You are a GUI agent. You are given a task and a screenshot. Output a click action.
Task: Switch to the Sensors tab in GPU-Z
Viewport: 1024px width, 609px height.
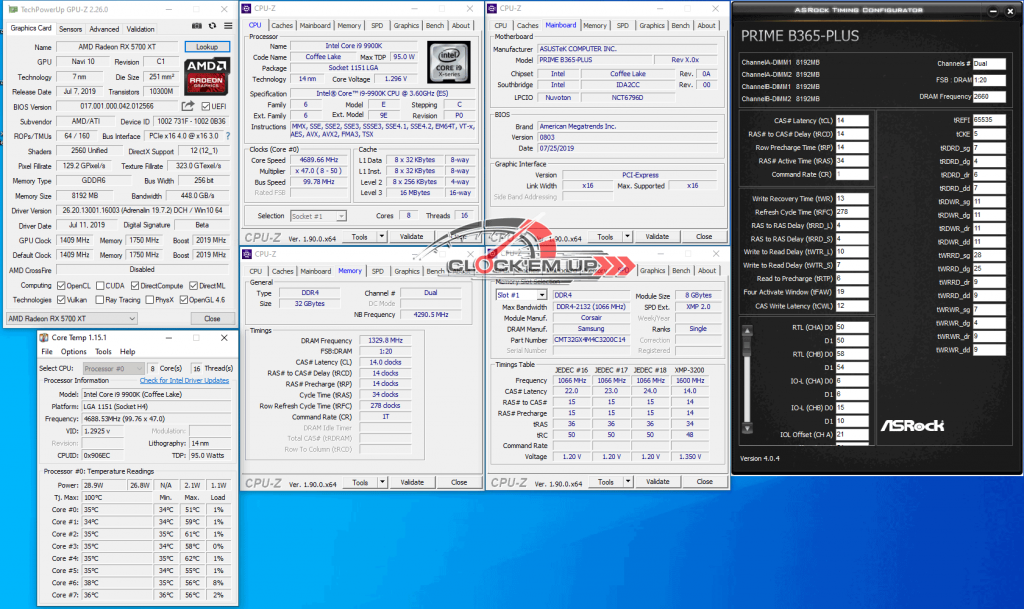(70, 29)
